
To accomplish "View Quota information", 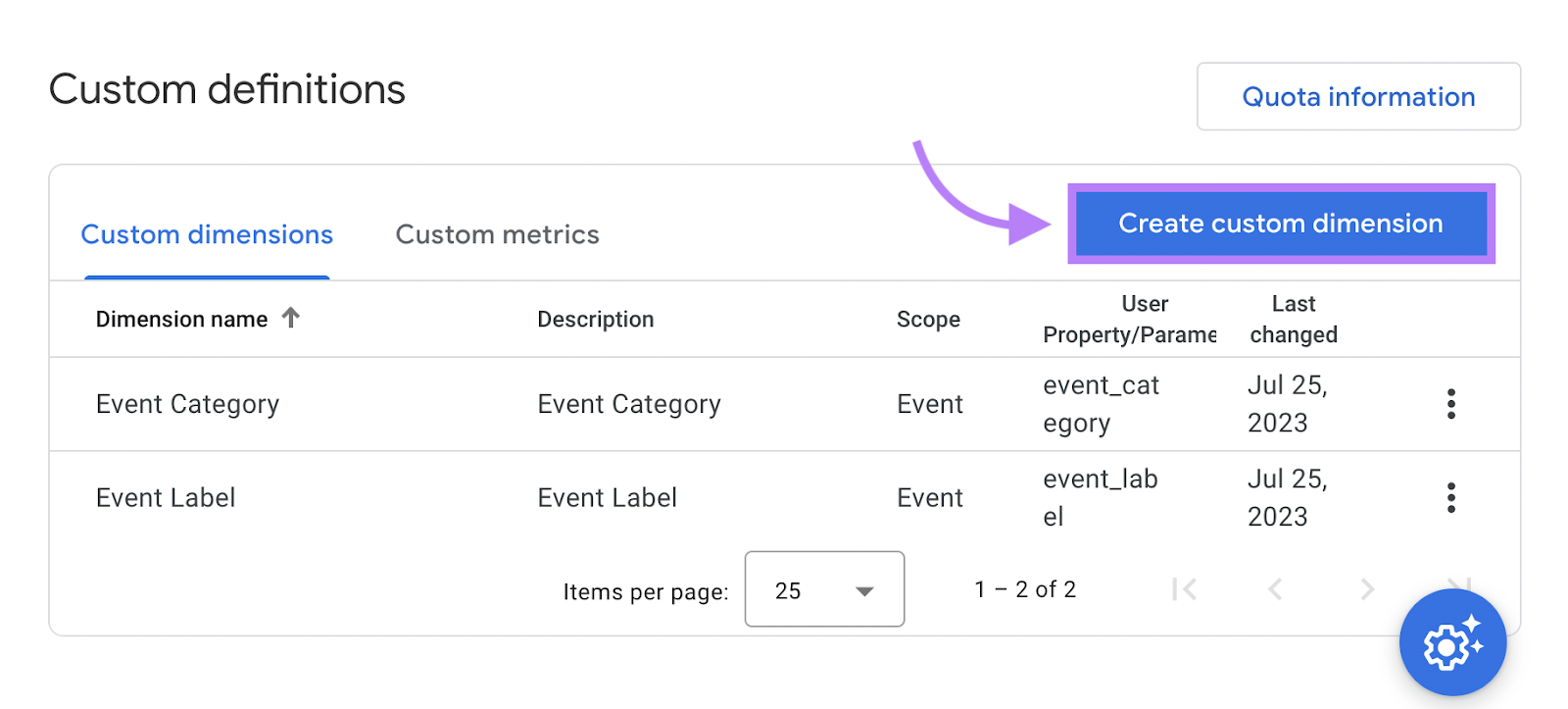I will [1358, 96].
